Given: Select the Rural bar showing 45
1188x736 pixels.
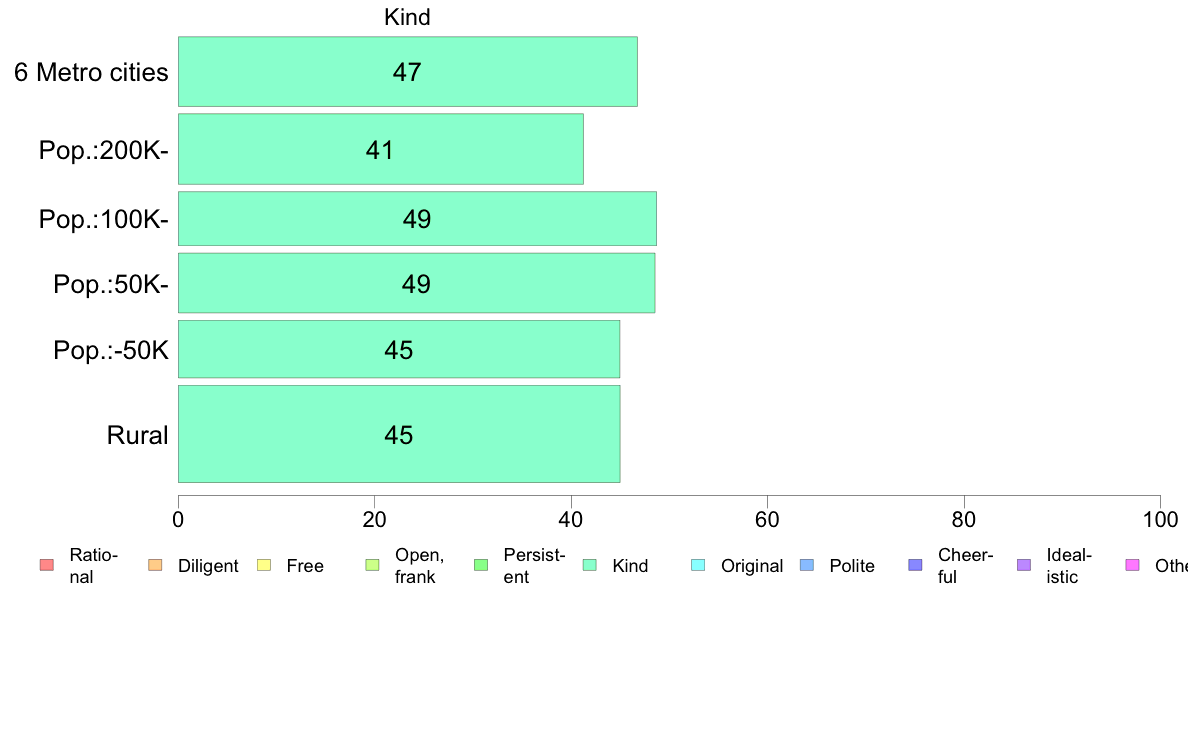Looking at the screenshot, I should coord(399,434).
